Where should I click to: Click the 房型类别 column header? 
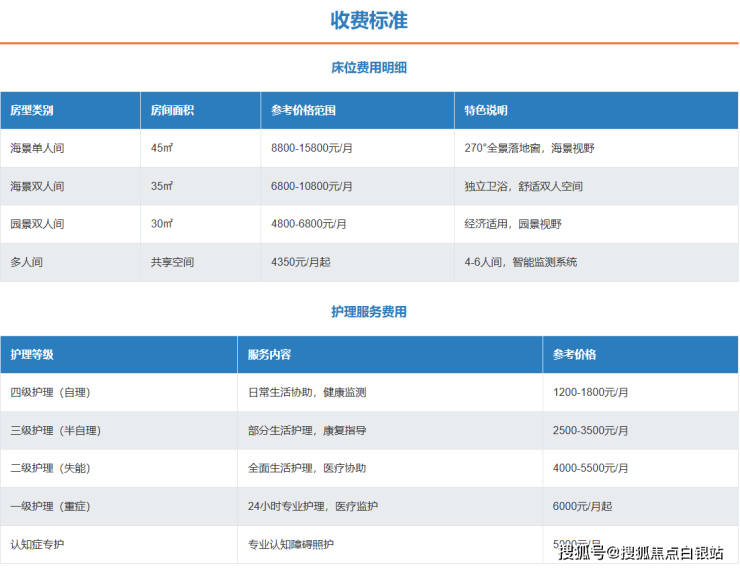click(32, 110)
